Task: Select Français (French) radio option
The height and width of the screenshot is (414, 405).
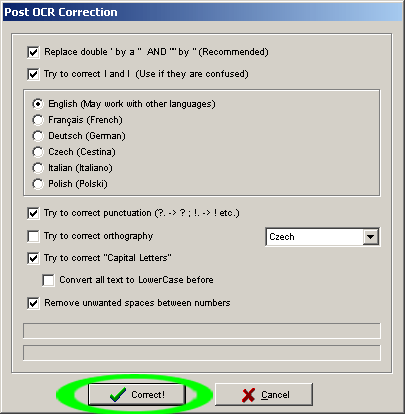Action: point(38,120)
